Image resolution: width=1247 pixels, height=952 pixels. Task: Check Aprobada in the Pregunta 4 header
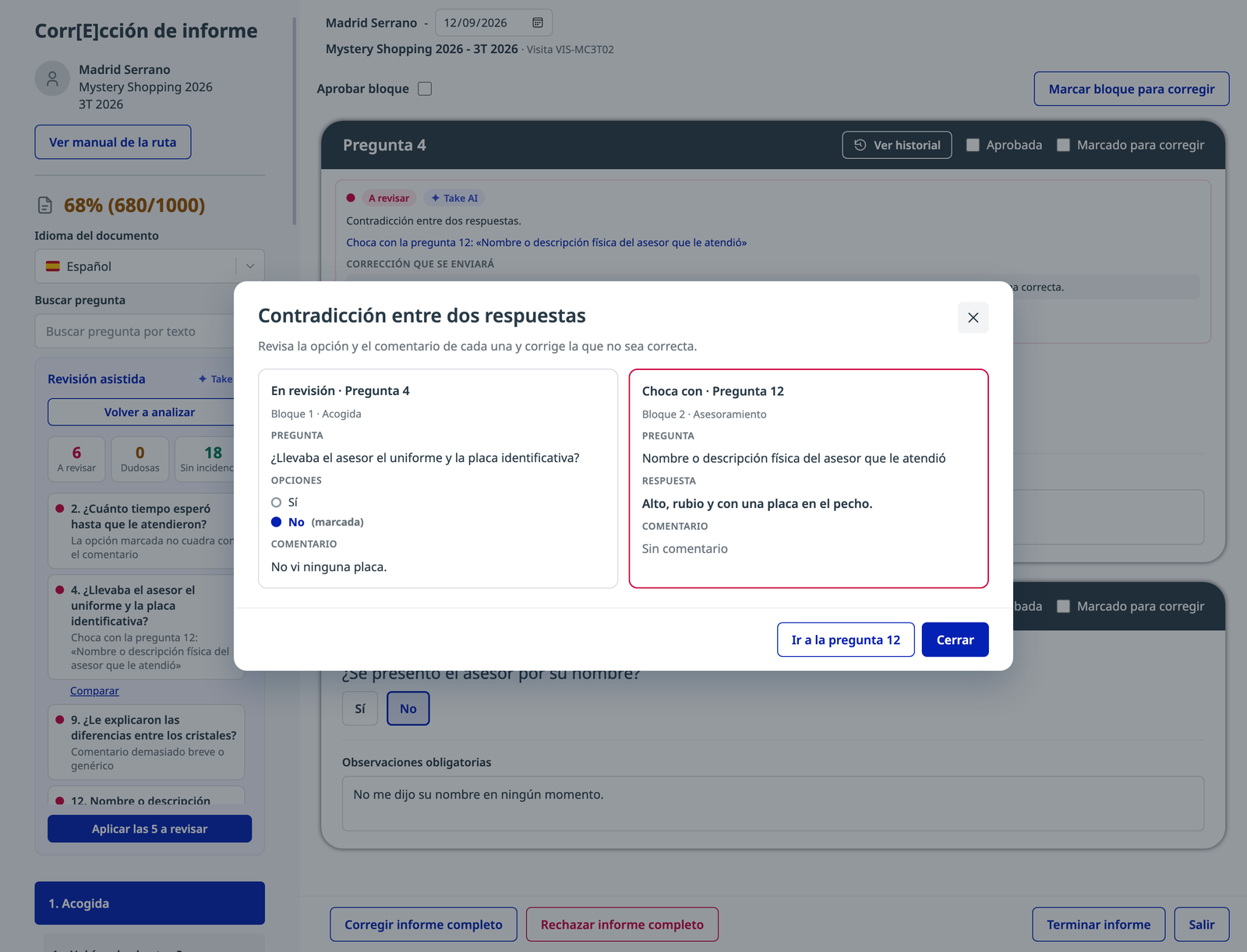973,145
